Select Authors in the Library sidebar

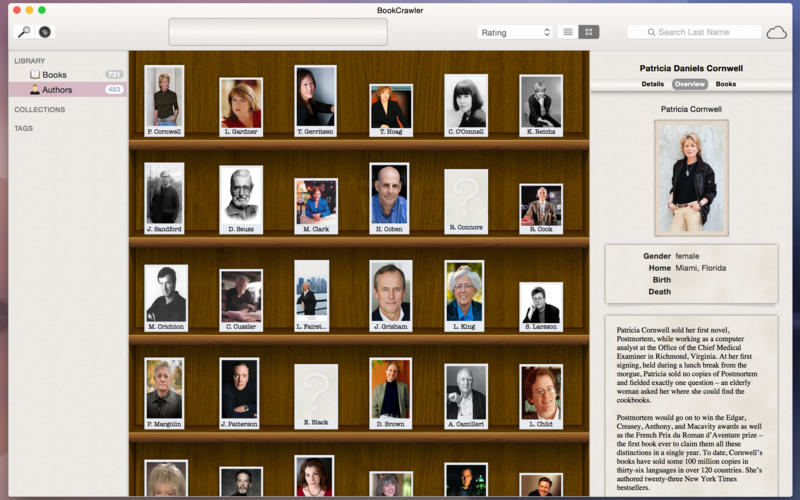tap(56, 90)
